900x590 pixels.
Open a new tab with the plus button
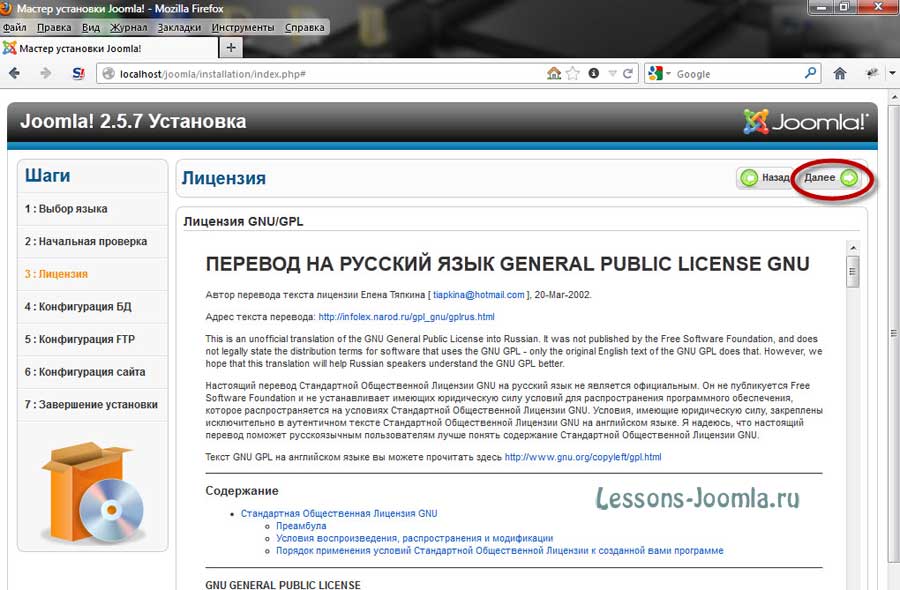click(x=231, y=48)
